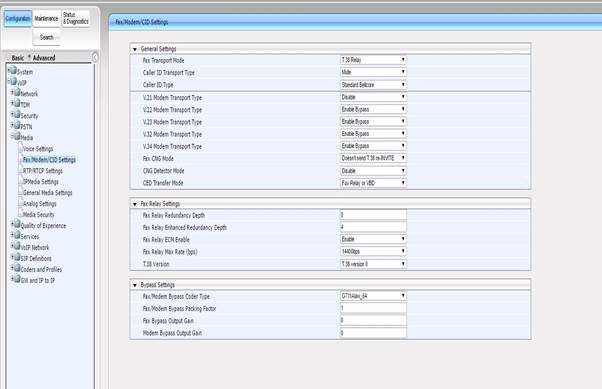Viewport: 602px width, 389px height.
Task: Click Fax Relay Enhanced Redundancy Depth field
Action: click(x=373, y=227)
